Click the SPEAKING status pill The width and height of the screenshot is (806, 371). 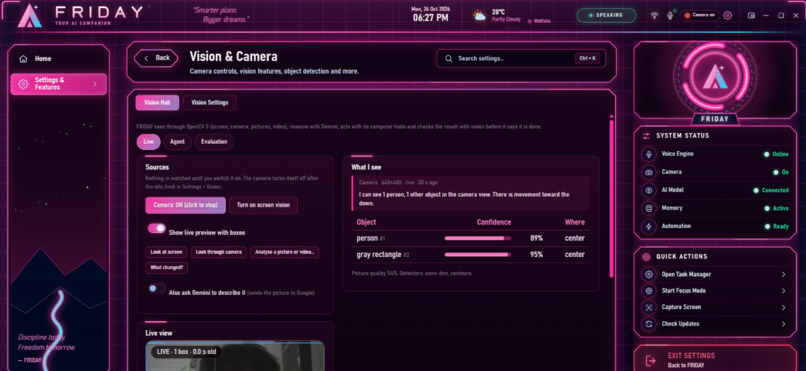tap(607, 15)
